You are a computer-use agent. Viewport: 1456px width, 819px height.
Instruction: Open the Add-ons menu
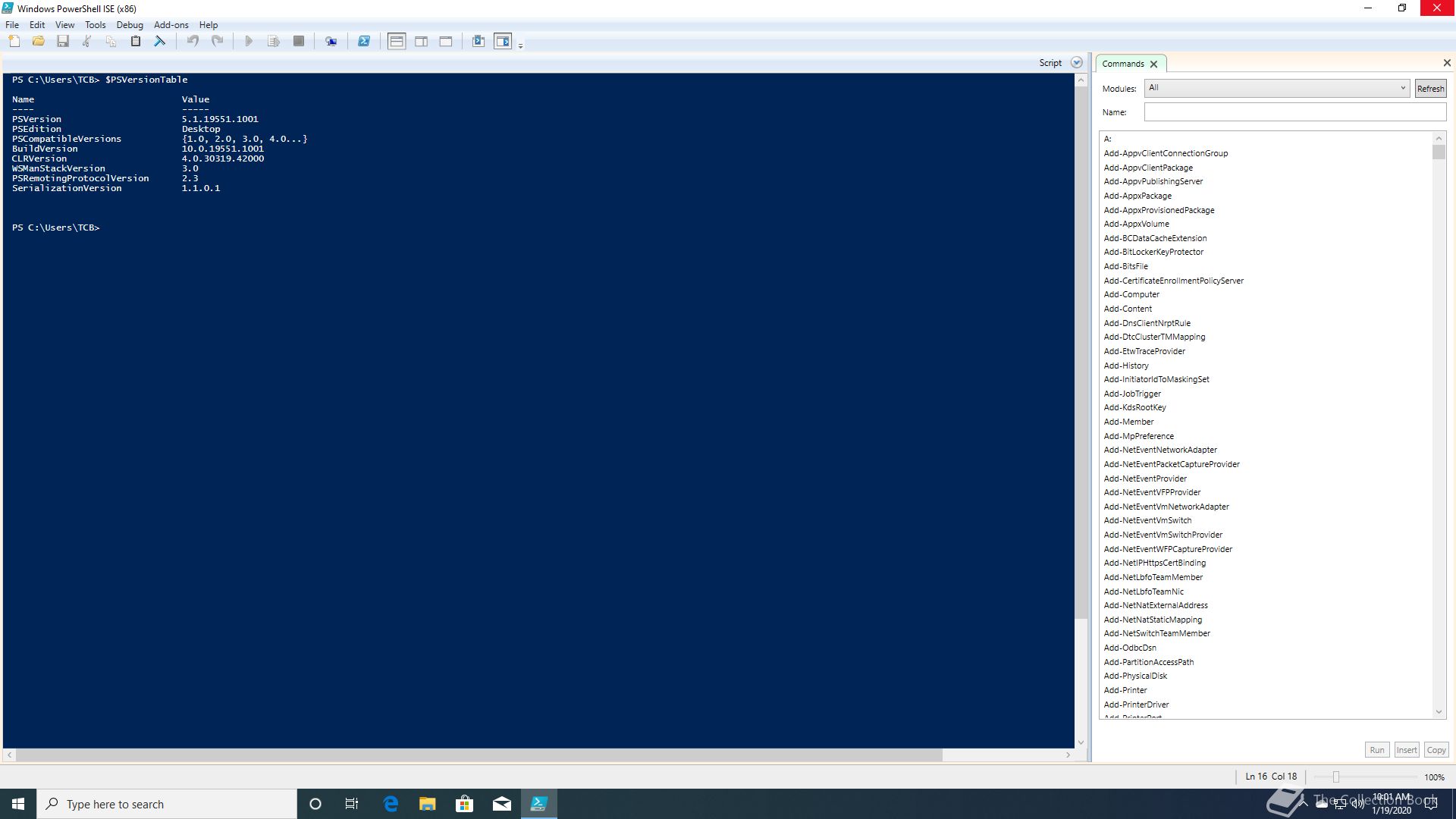171,25
